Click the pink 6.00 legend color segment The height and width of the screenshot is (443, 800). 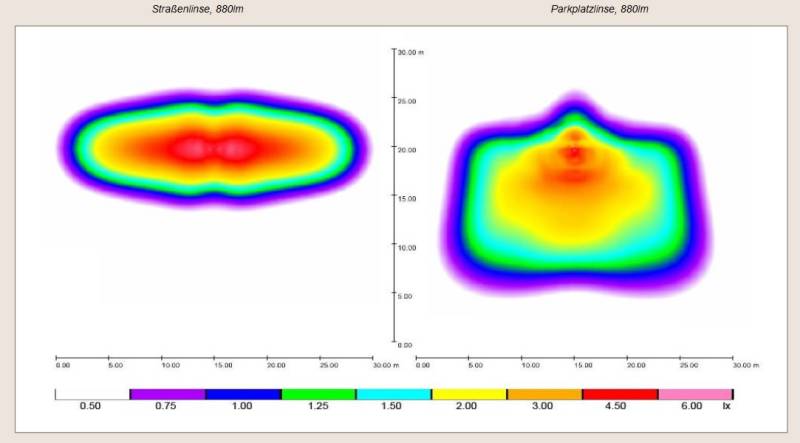tap(695, 394)
